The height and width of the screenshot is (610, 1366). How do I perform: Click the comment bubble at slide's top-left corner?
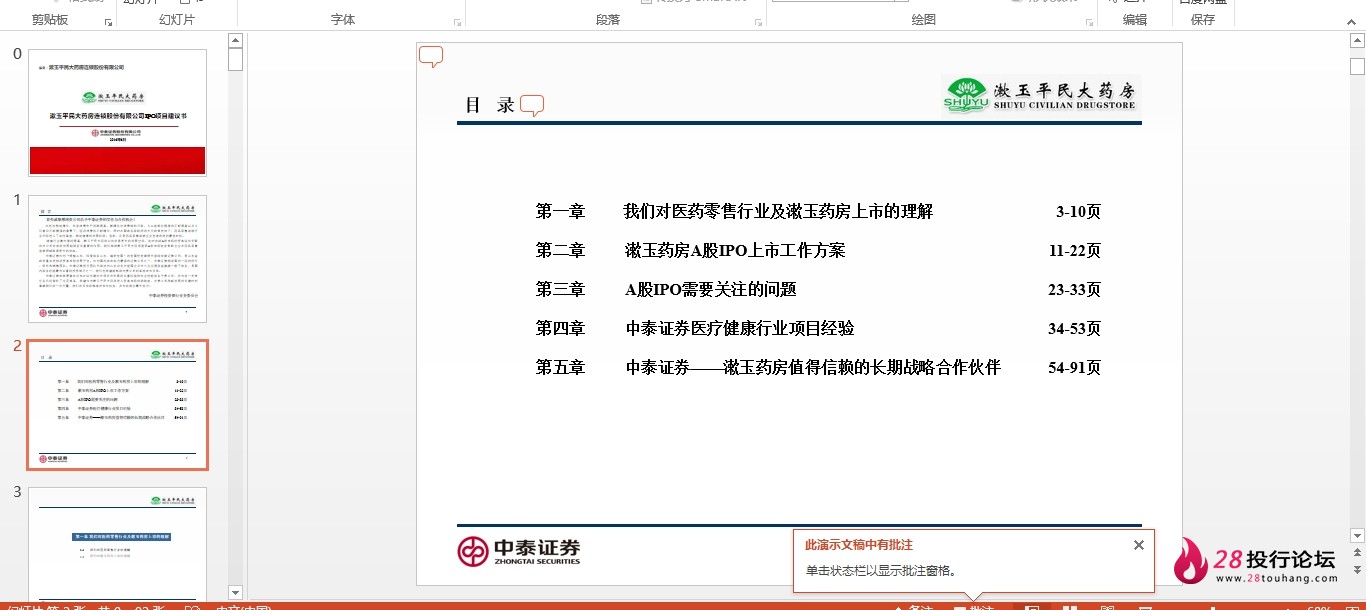pos(431,57)
